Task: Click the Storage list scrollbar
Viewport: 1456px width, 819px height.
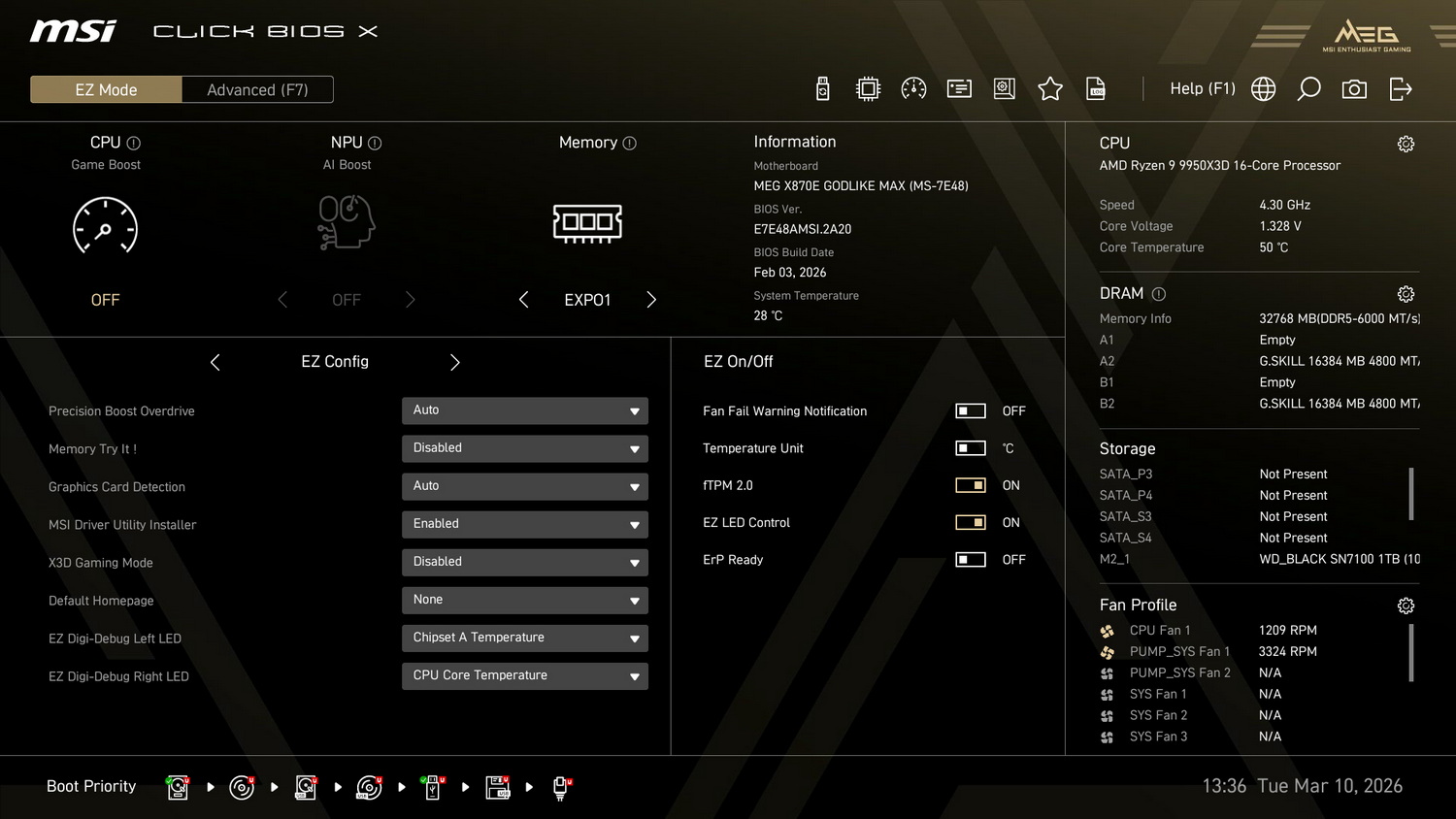Action: tap(1411, 494)
